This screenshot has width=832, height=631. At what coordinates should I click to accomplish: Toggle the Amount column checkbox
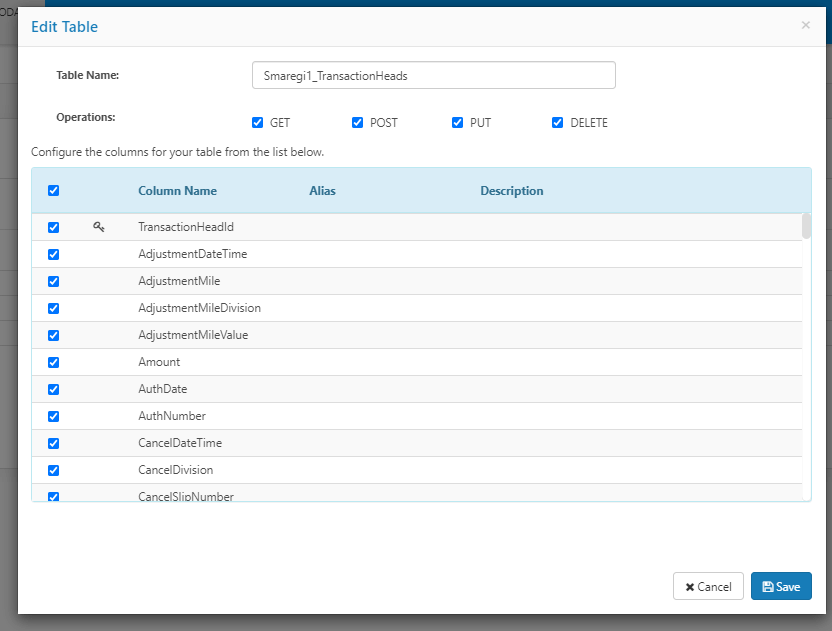(x=54, y=363)
